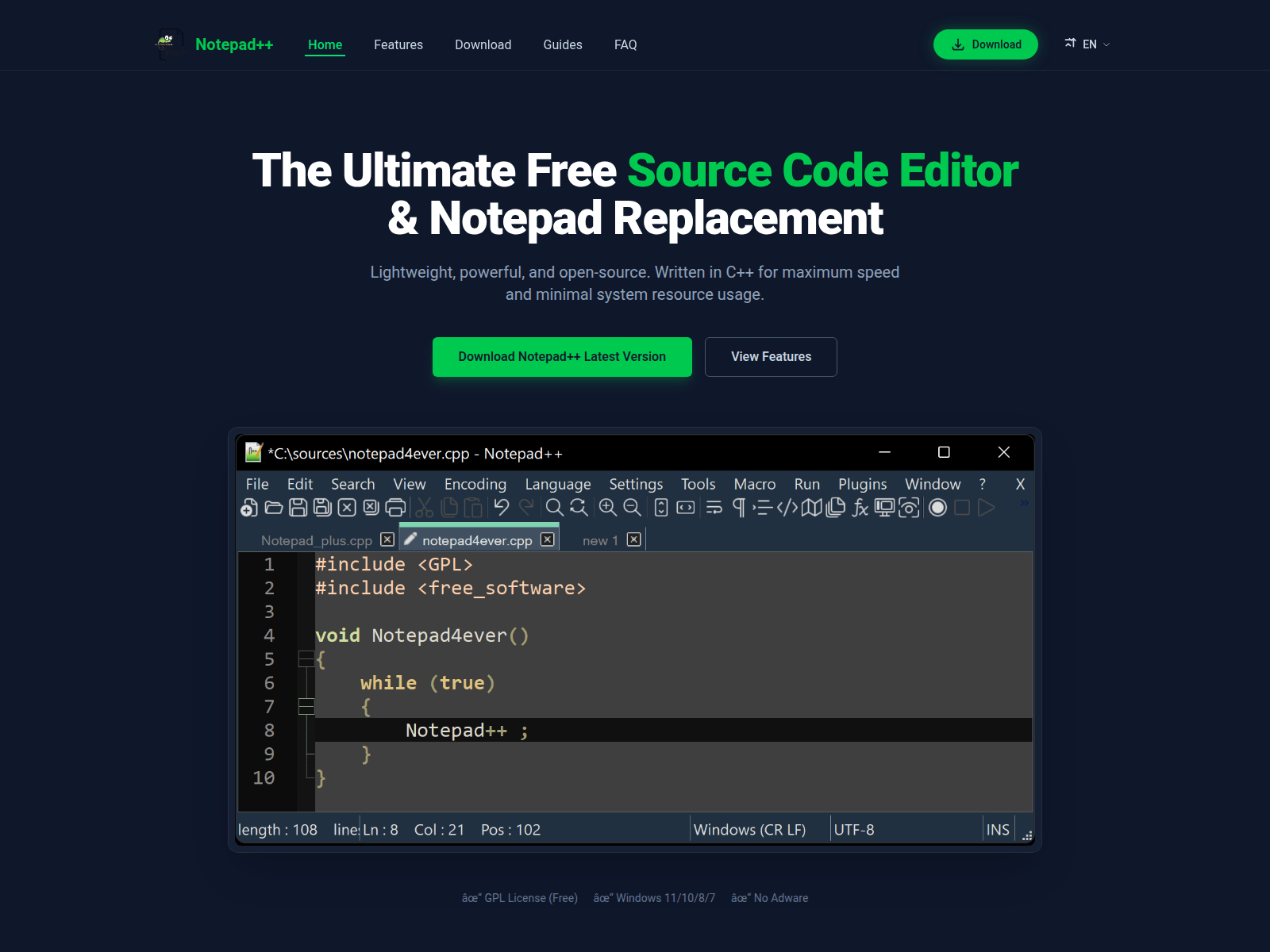Toggle file Monitoring eye icon
The image size is (1270, 952).
pos(909,508)
